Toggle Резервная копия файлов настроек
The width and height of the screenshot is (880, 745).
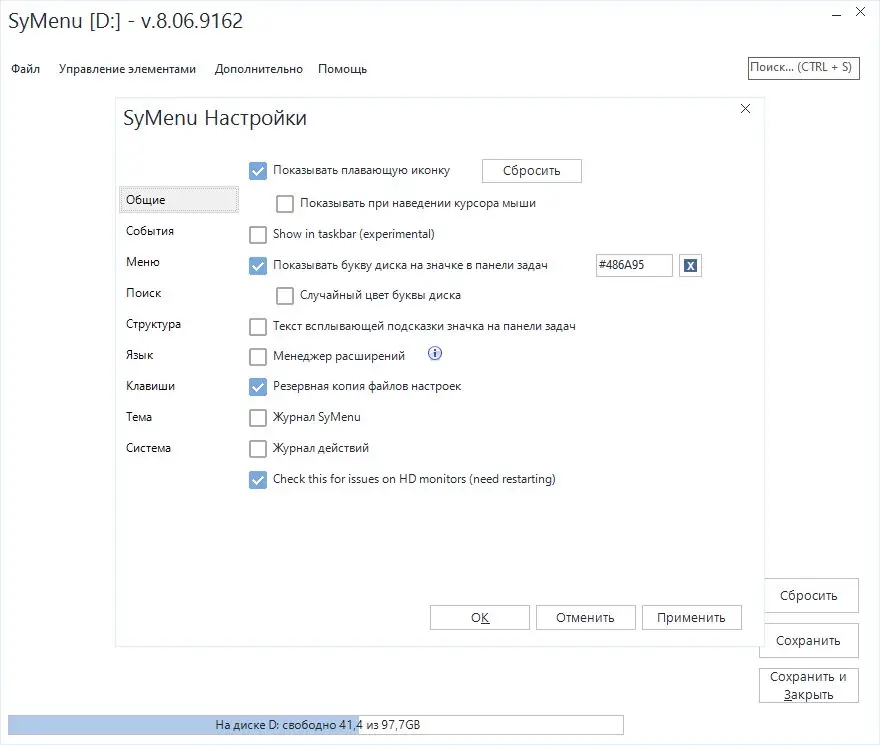point(258,387)
